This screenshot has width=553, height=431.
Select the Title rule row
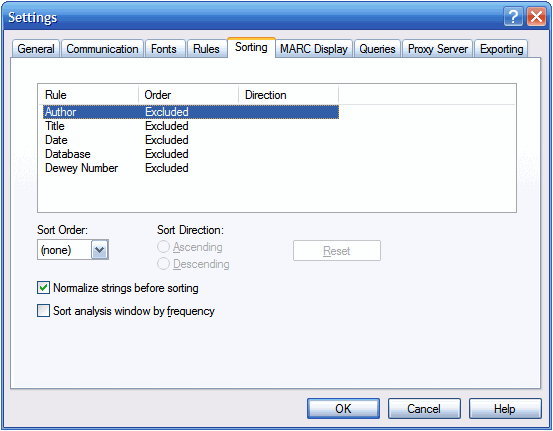[x=191, y=126]
